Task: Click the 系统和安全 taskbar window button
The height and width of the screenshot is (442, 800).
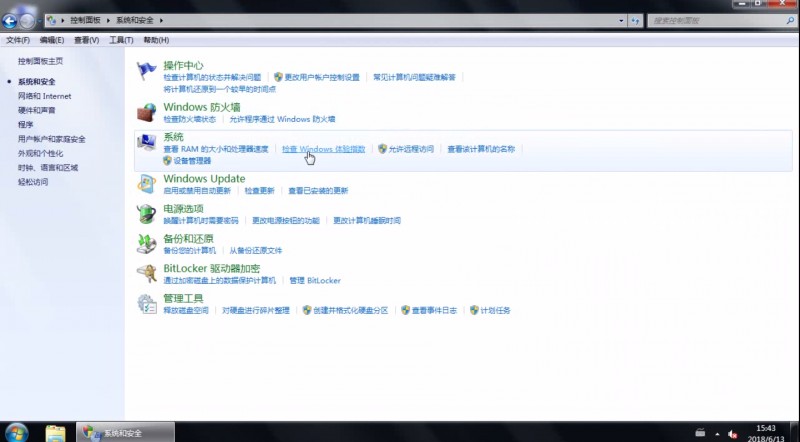Action: (126, 433)
